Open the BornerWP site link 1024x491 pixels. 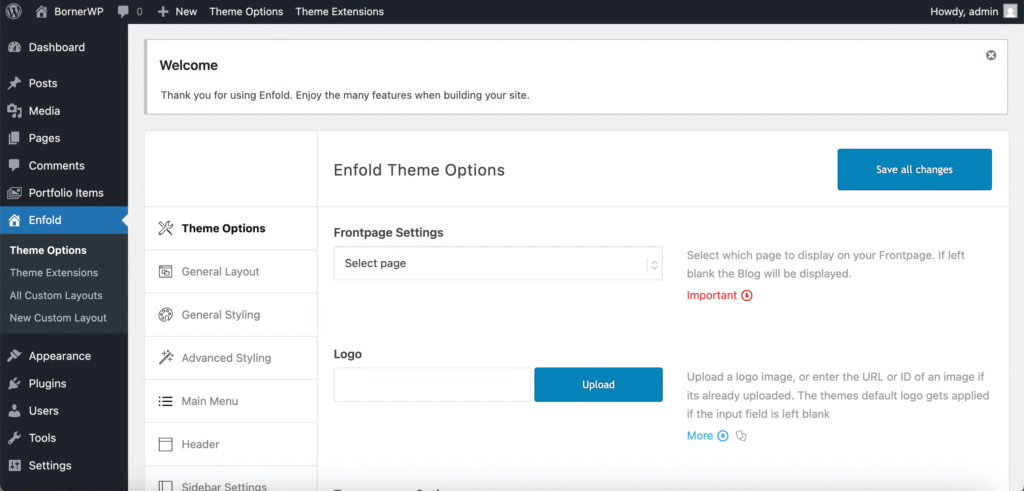point(79,12)
